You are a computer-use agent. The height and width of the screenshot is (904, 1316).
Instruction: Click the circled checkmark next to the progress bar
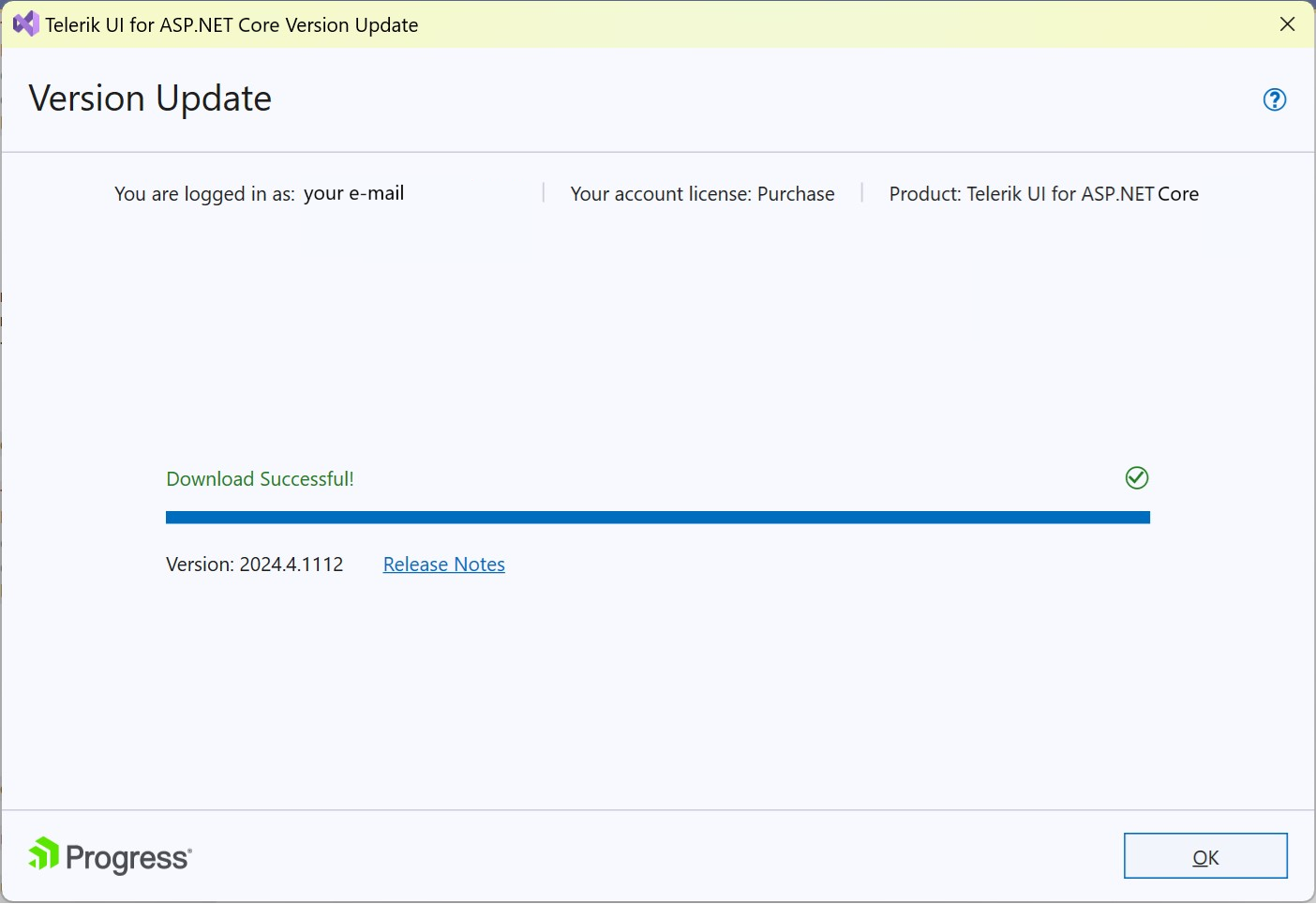pos(1136,478)
